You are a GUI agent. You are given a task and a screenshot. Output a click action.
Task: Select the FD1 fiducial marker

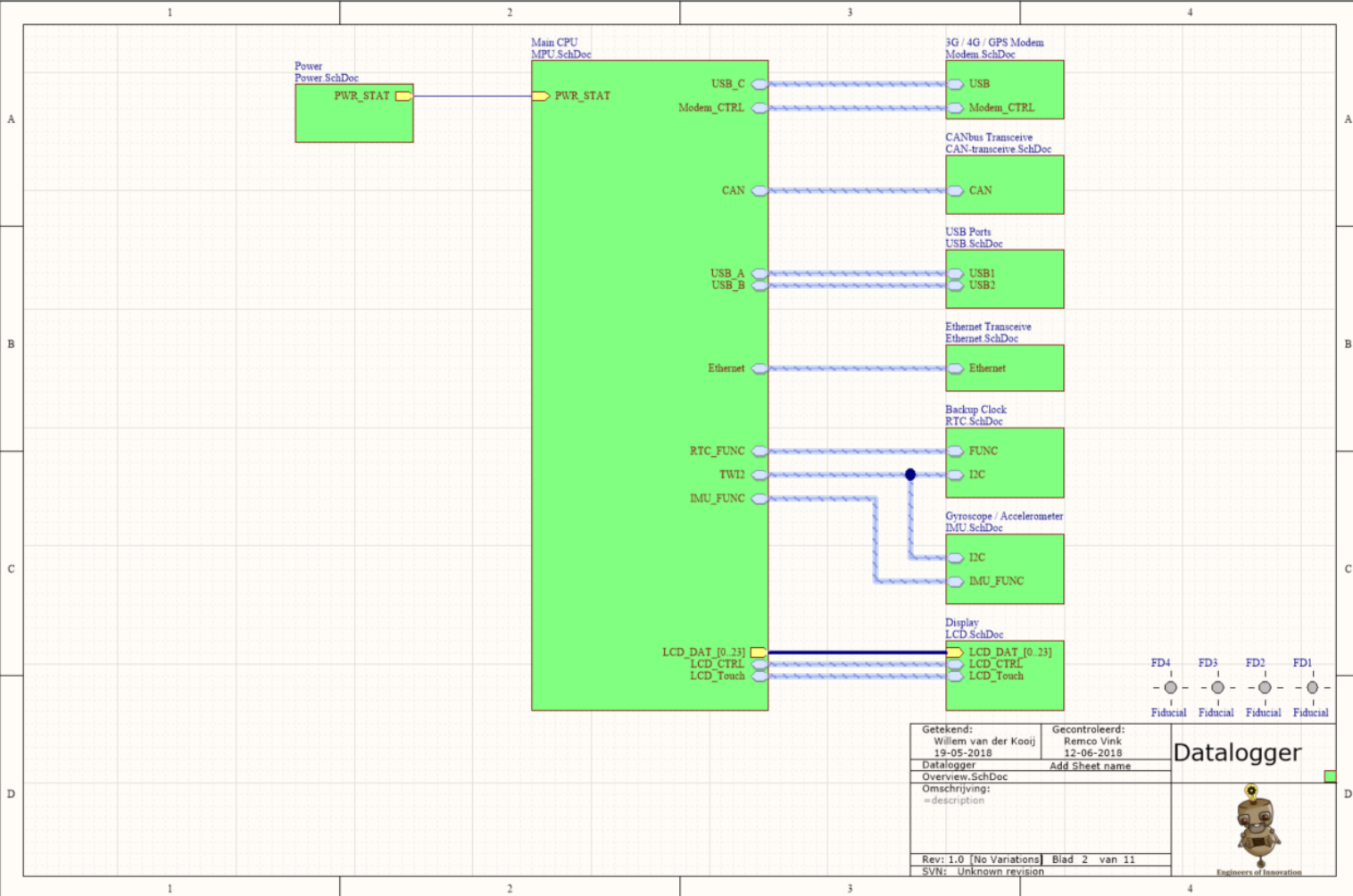click(x=1312, y=687)
